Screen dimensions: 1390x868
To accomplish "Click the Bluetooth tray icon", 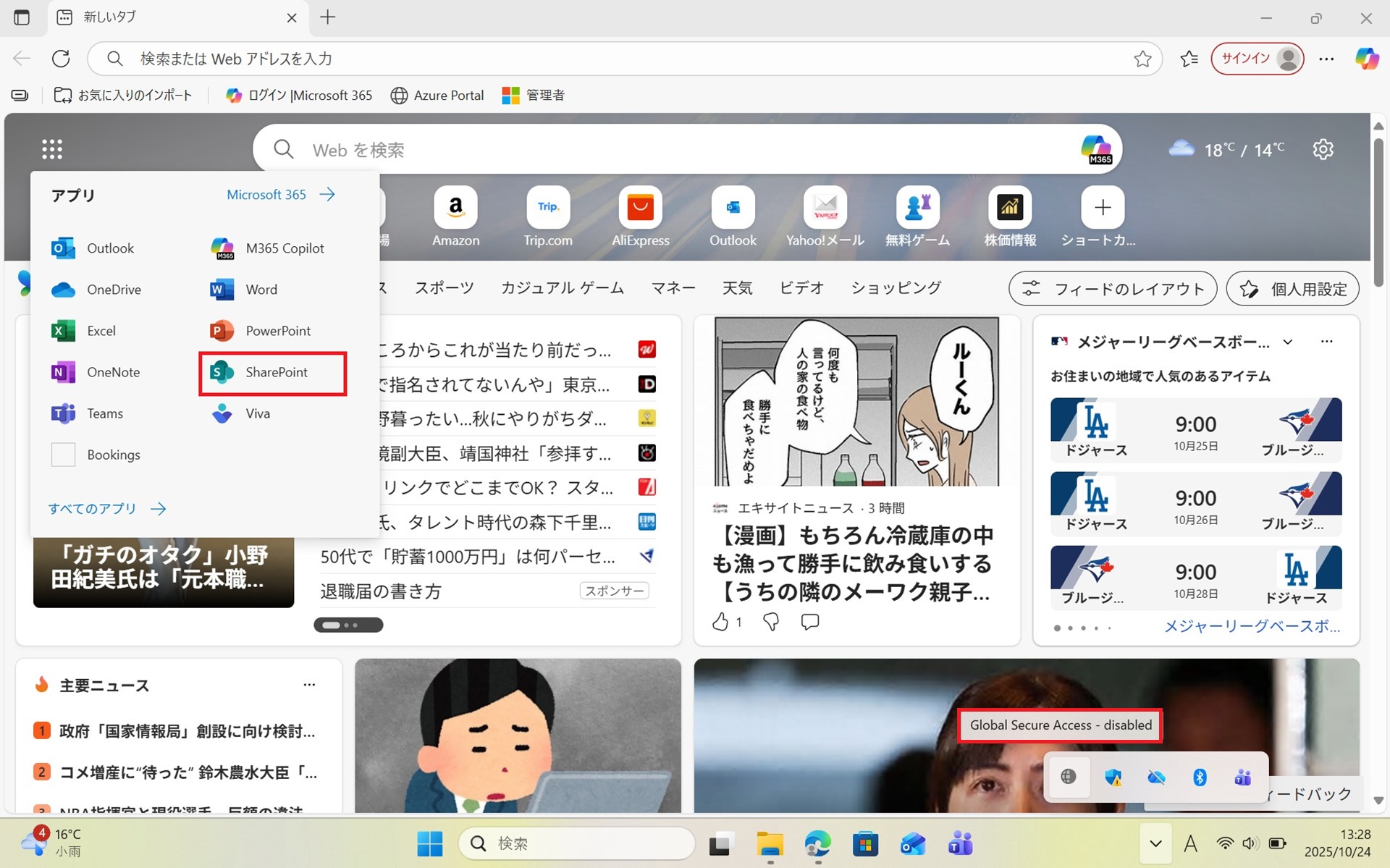I will click(1199, 778).
